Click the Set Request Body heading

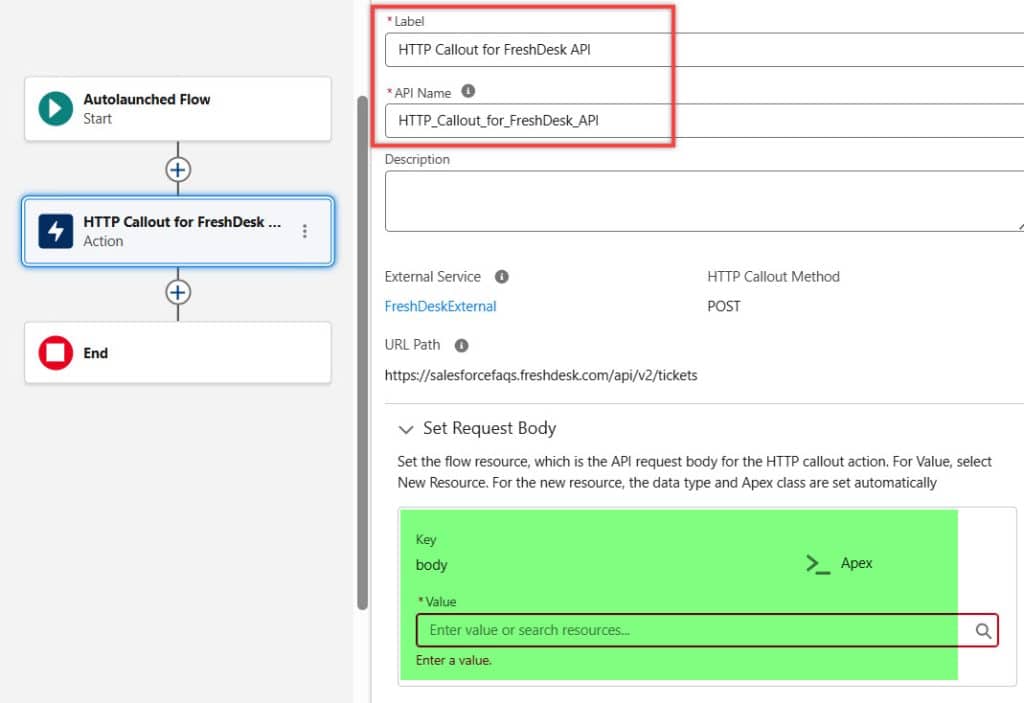pyautogui.click(x=490, y=428)
